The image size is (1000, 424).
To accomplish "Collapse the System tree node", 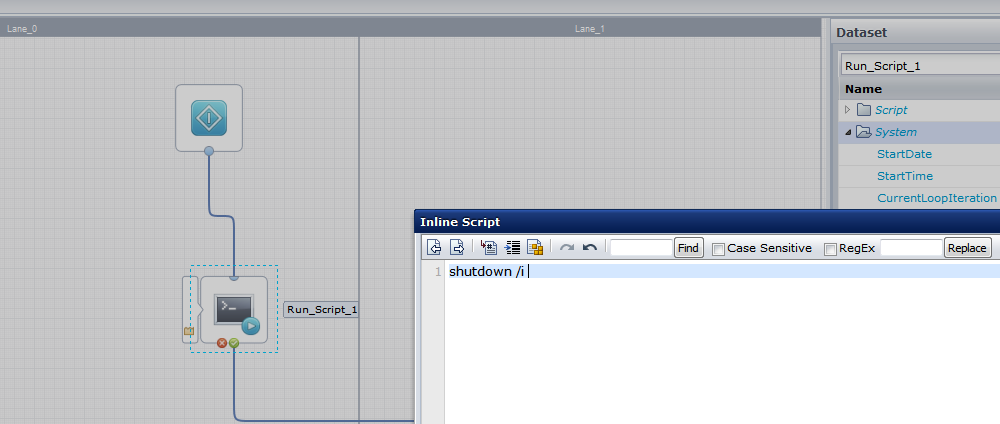I will pyautogui.click(x=848, y=133).
